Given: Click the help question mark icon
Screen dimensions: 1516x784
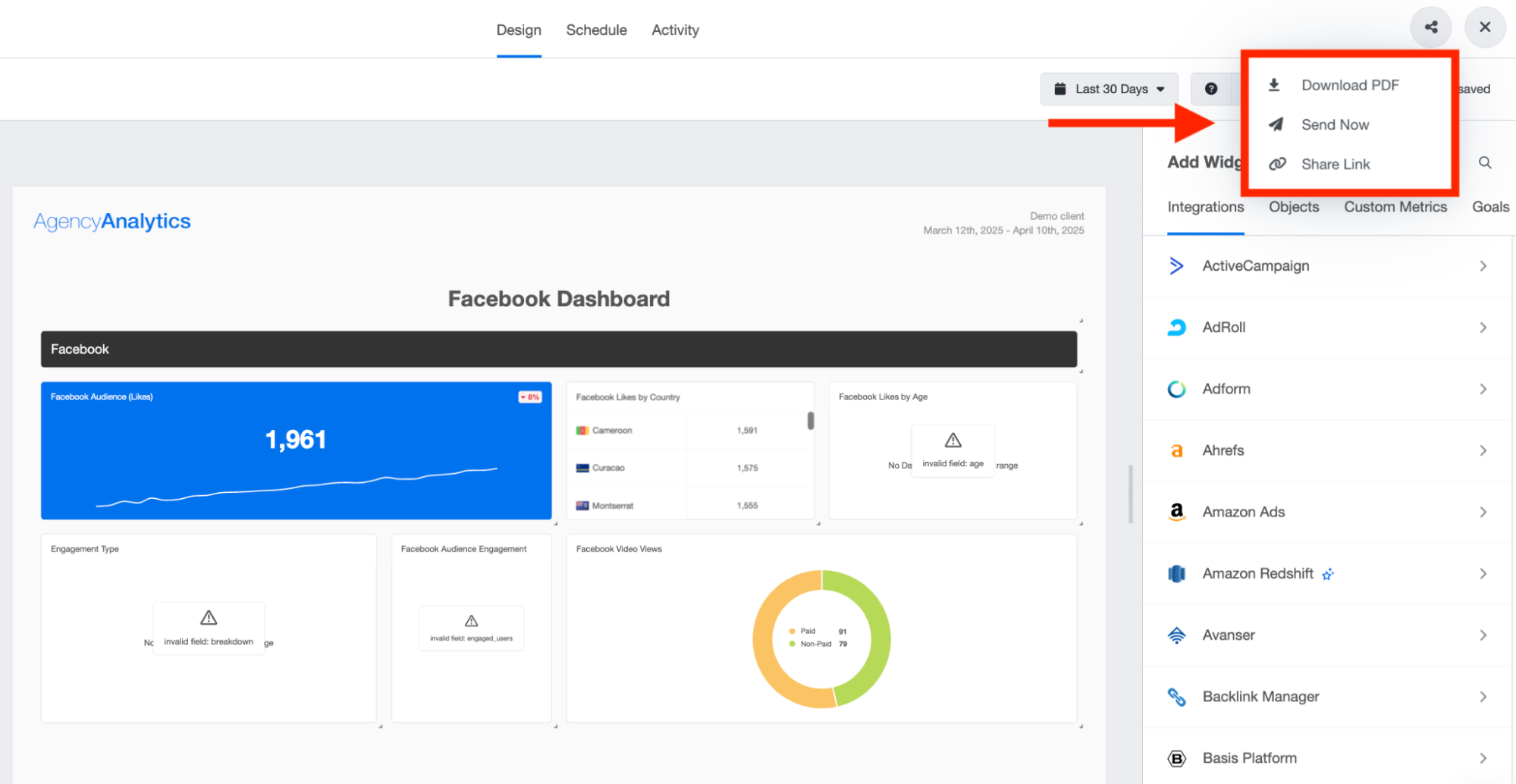Looking at the screenshot, I should 1211,89.
